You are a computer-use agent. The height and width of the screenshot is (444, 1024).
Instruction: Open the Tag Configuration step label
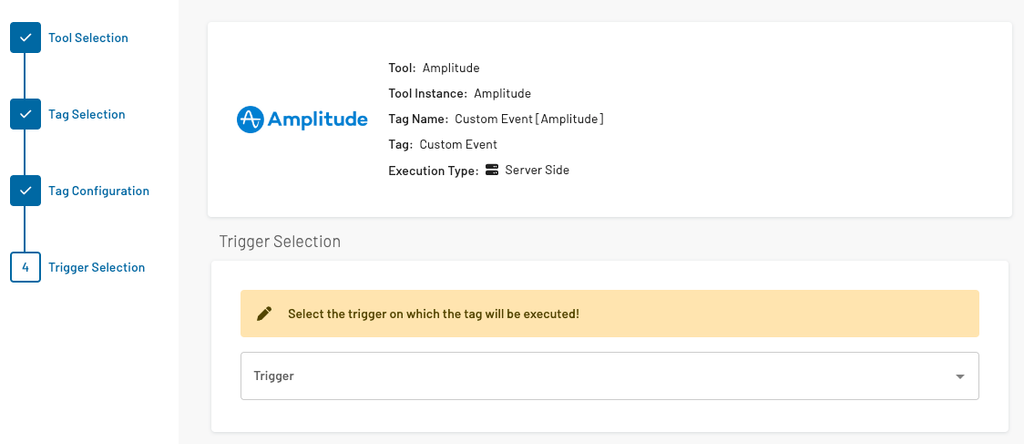click(x=99, y=191)
